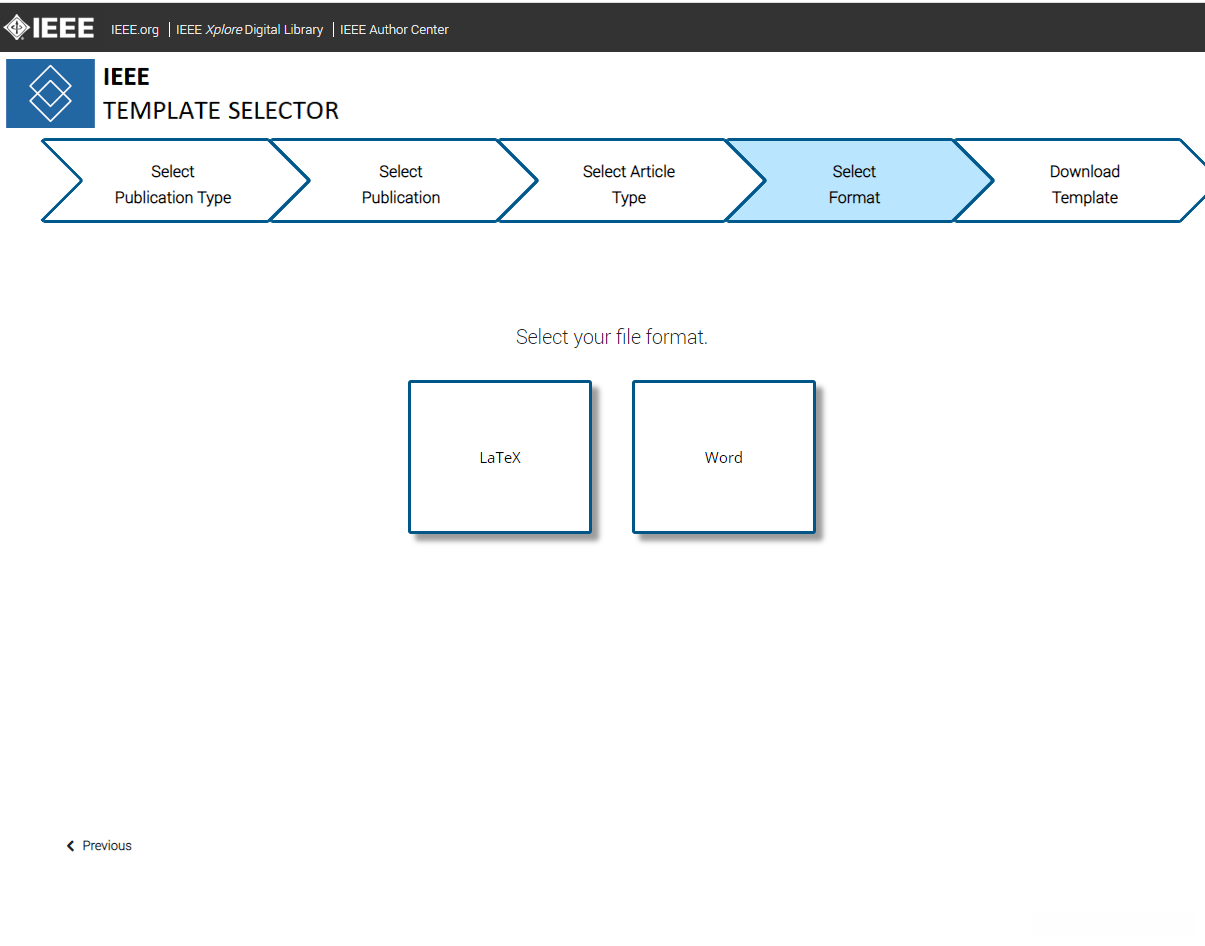Viewport: 1205px width, 946px height.
Task: Click the IEEE logo in the top bar
Action: [x=50, y=28]
